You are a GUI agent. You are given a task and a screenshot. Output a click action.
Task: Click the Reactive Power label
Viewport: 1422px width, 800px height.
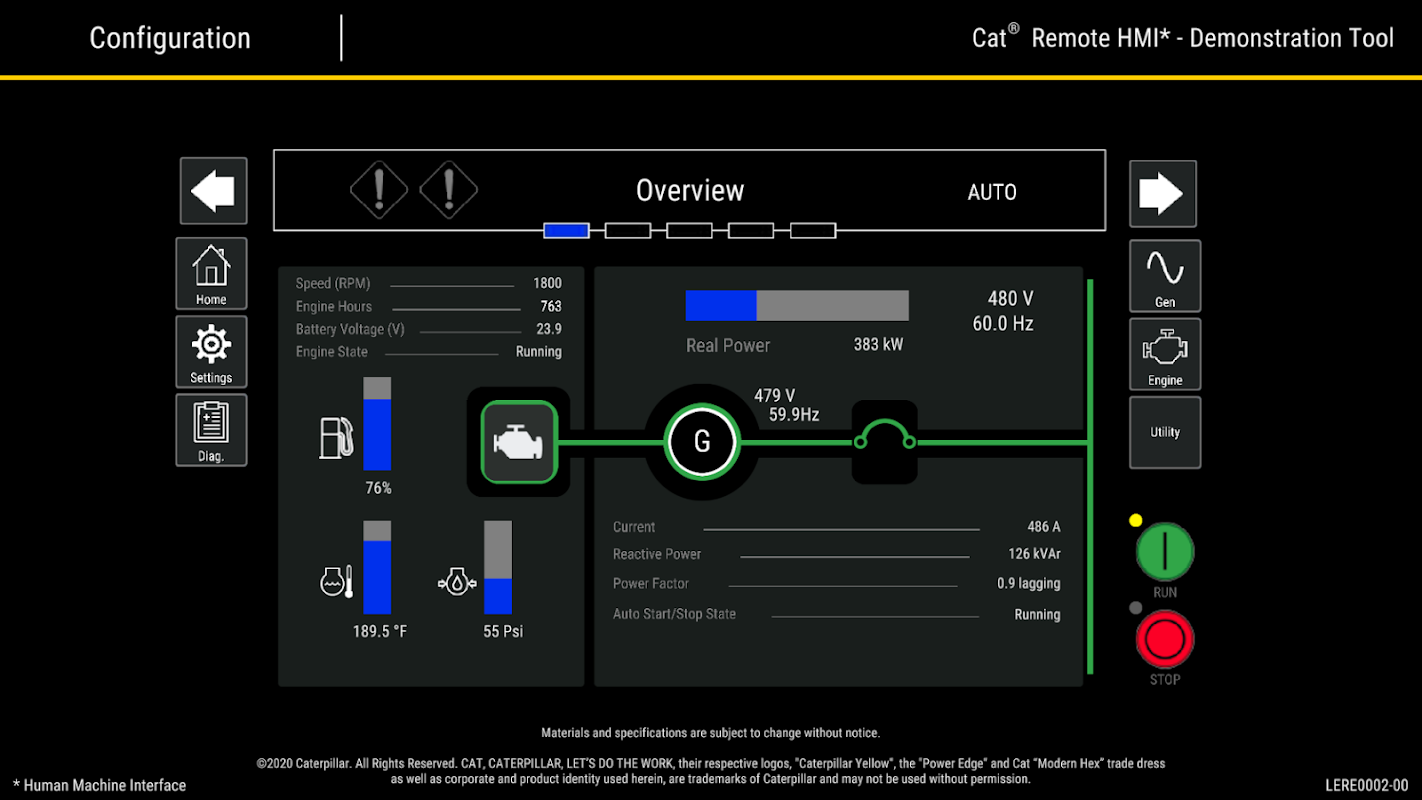click(657, 554)
